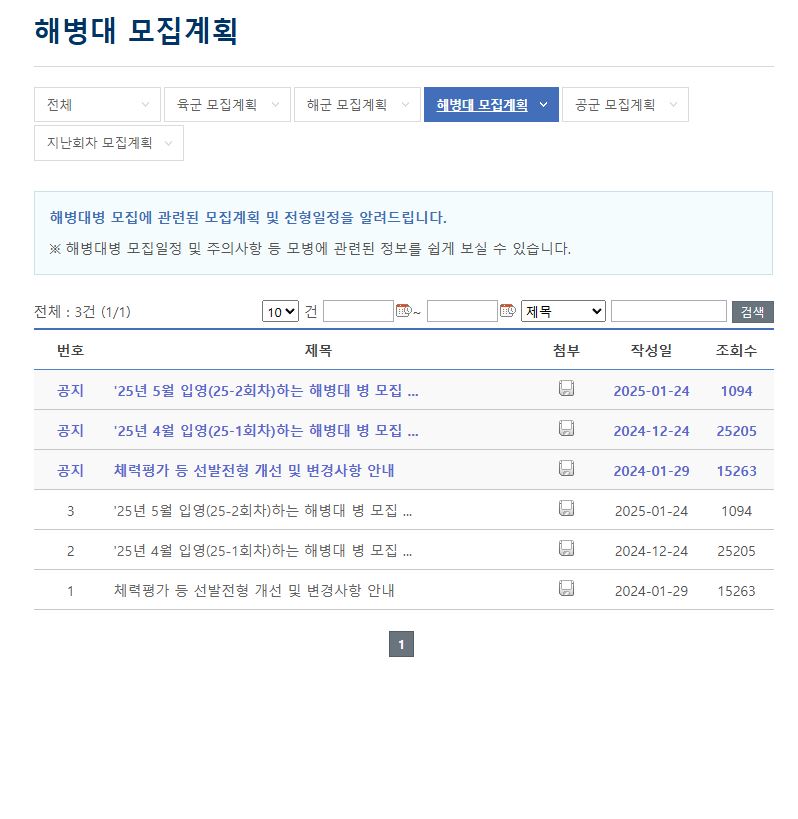Image resolution: width=798 pixels, height=819 pixels.
Task: Click the 첨부 column header
Action: point(566,350)
